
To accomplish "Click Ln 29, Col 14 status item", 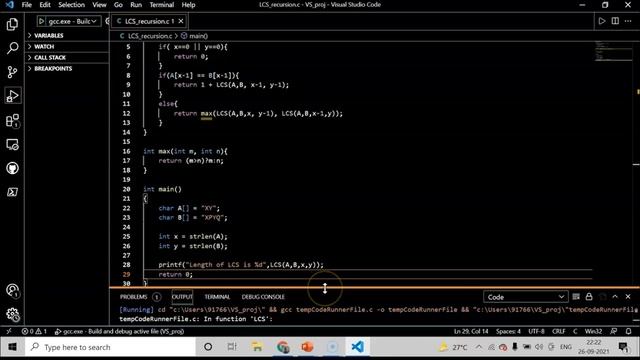I will point(471,331).
